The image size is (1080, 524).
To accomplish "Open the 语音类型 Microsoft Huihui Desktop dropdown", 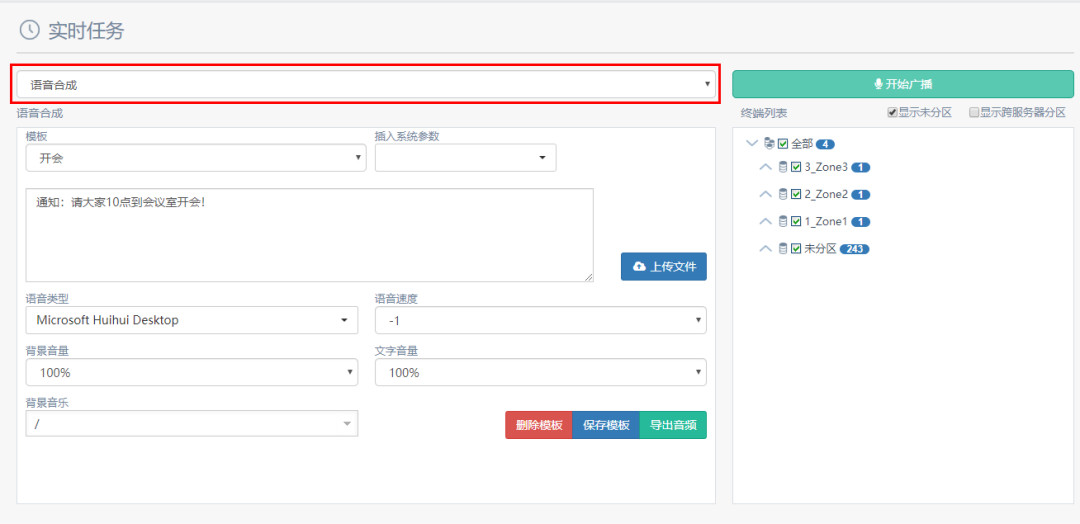I will click(x=191, y=320).
